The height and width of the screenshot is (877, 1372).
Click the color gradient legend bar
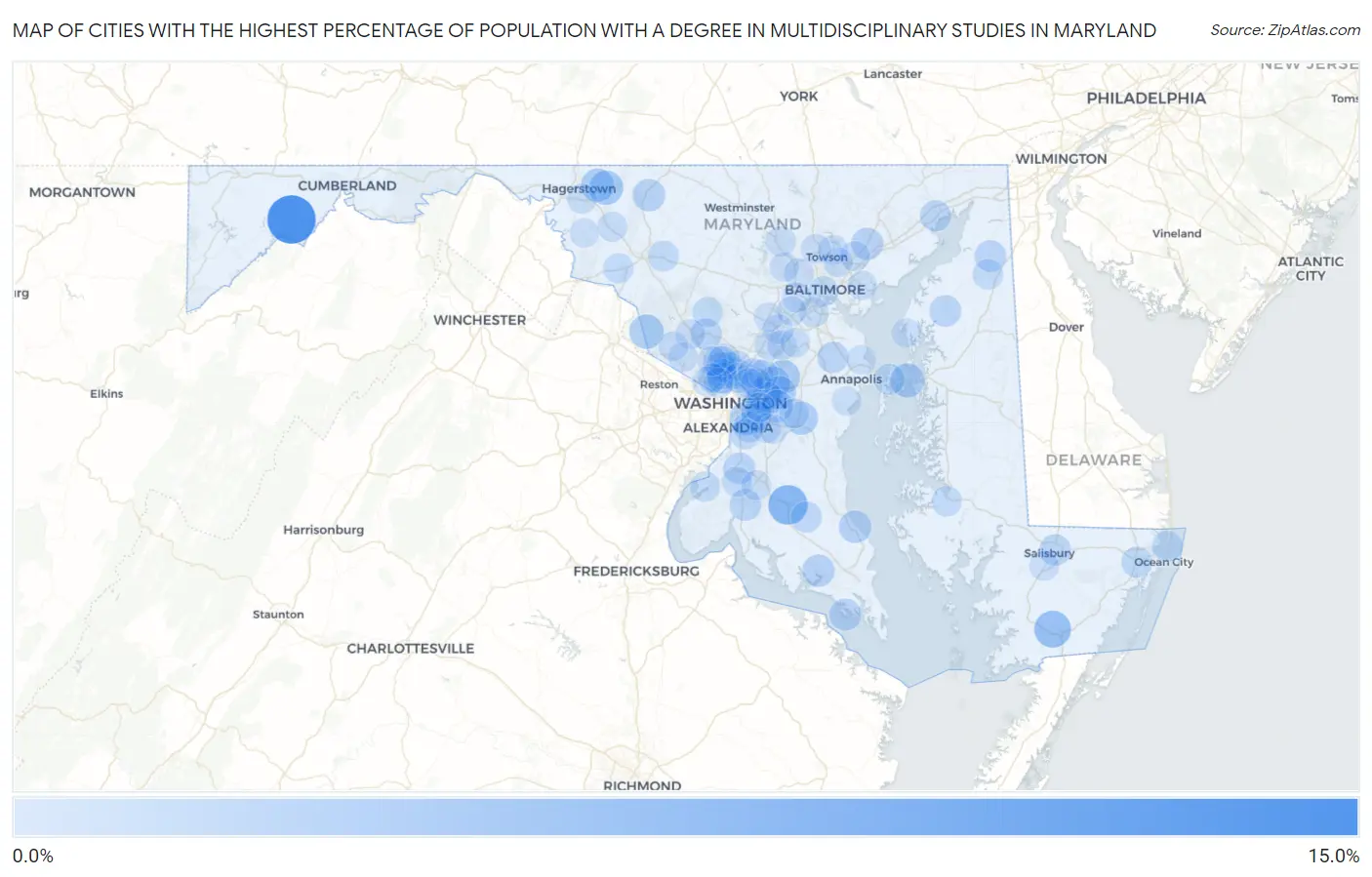tap(685, 817)
